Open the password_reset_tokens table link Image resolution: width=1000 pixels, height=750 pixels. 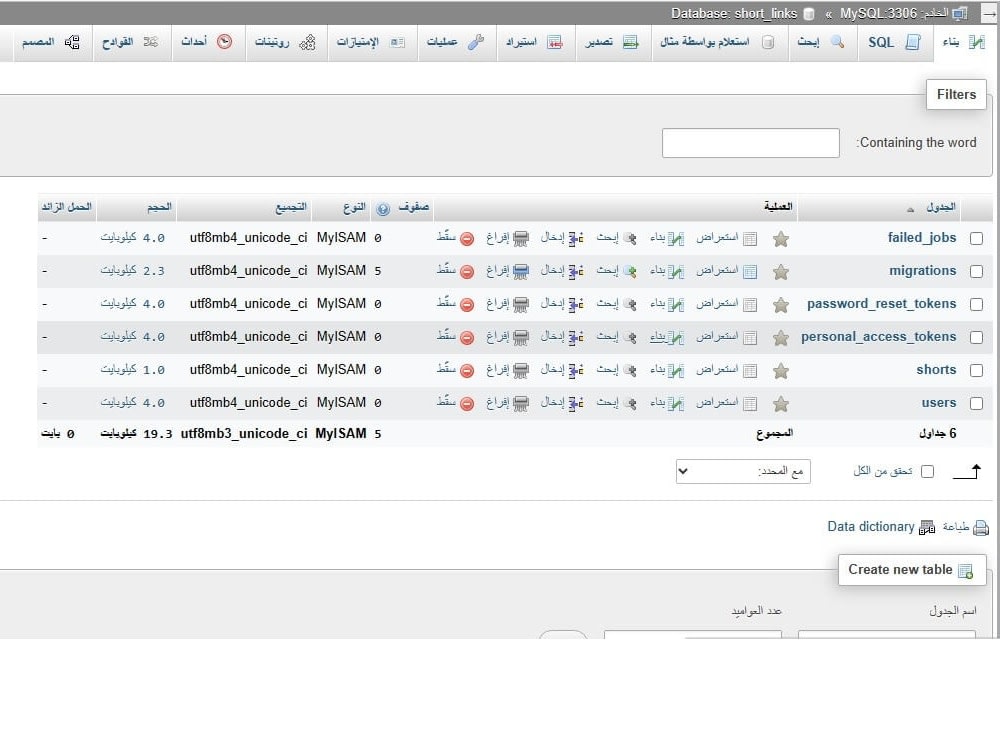881,304
